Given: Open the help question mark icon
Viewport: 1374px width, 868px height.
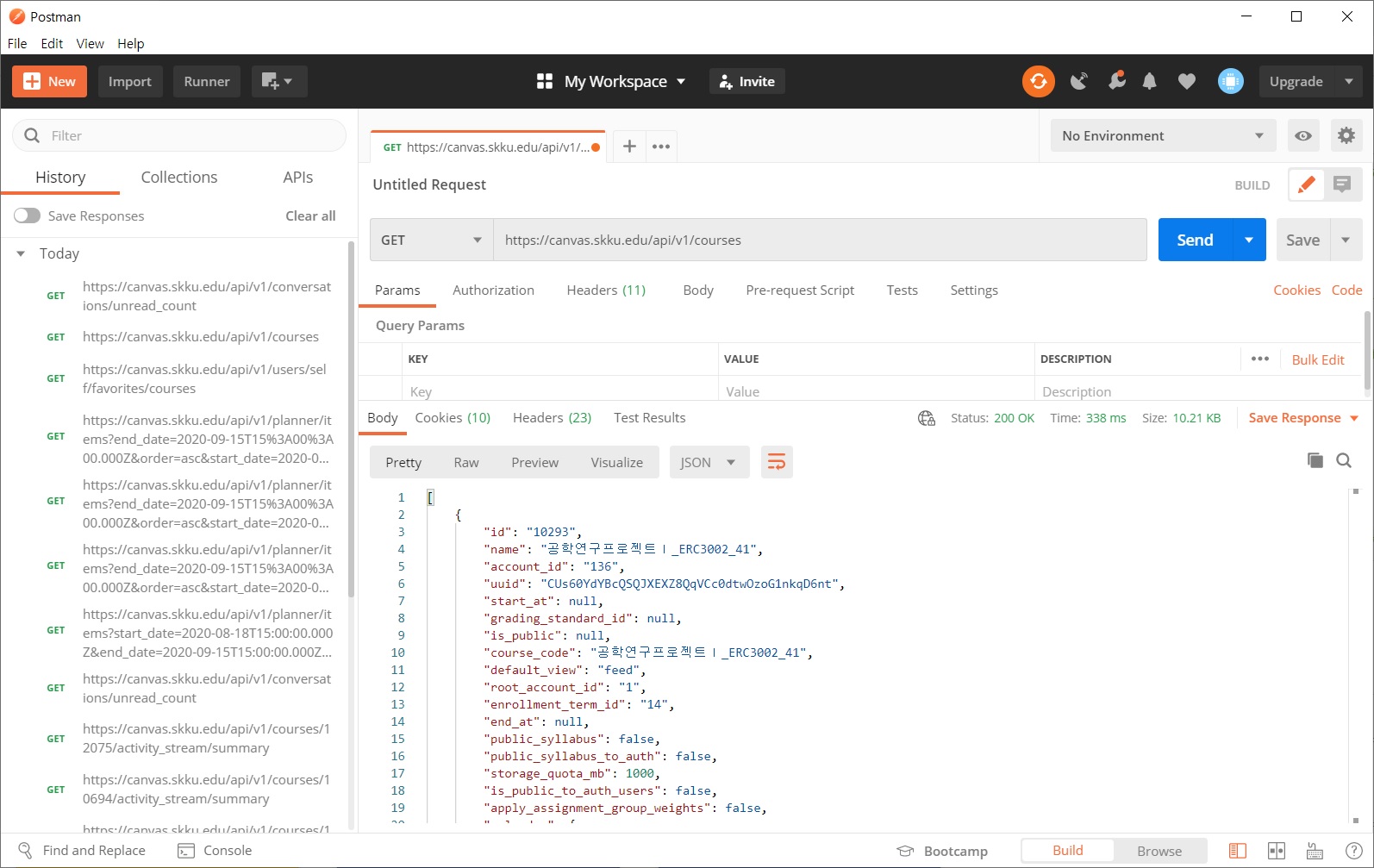Looking at the screenshot, I should pos(1354,851).
